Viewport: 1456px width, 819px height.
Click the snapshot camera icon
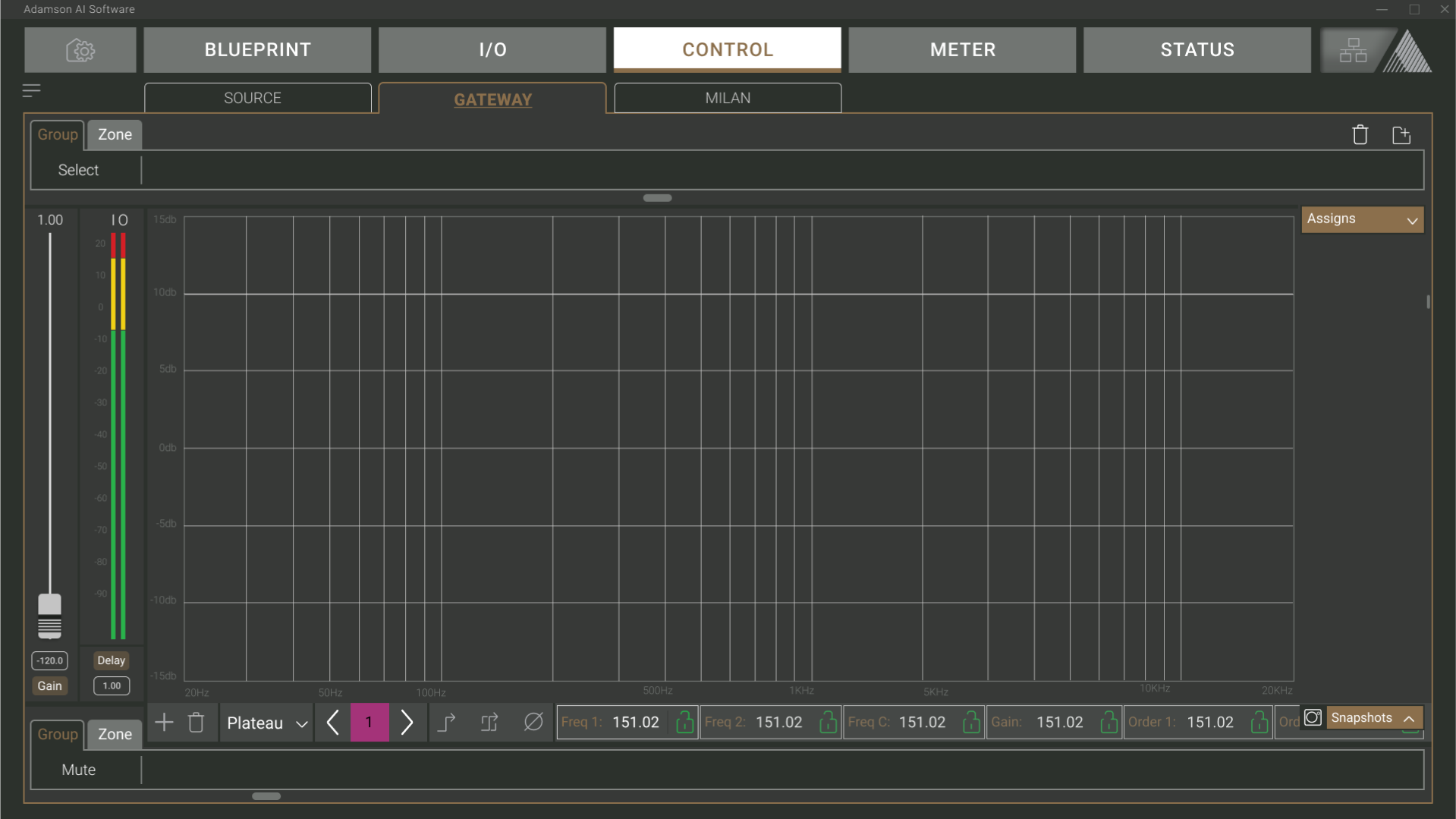coord(1313,717)
